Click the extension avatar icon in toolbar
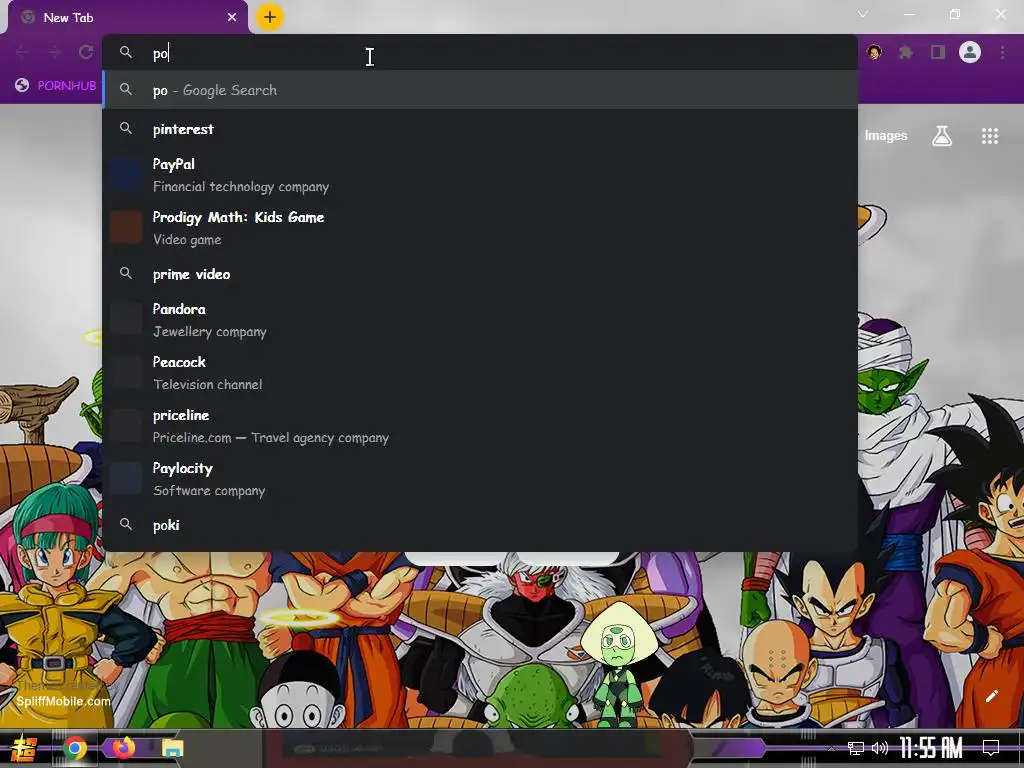Viewport: 1024px width, 768px height. click(x=874, y=52)
